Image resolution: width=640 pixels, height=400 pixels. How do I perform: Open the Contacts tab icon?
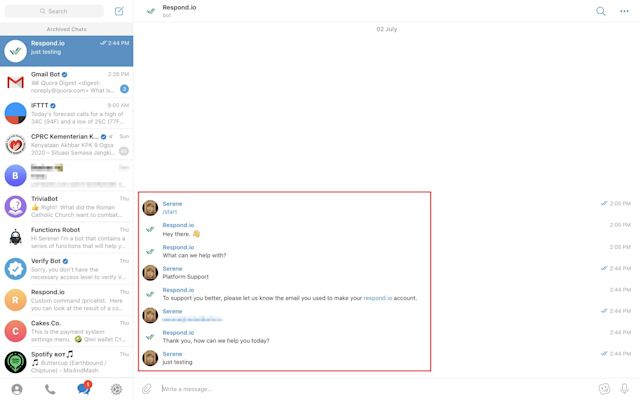17,389
